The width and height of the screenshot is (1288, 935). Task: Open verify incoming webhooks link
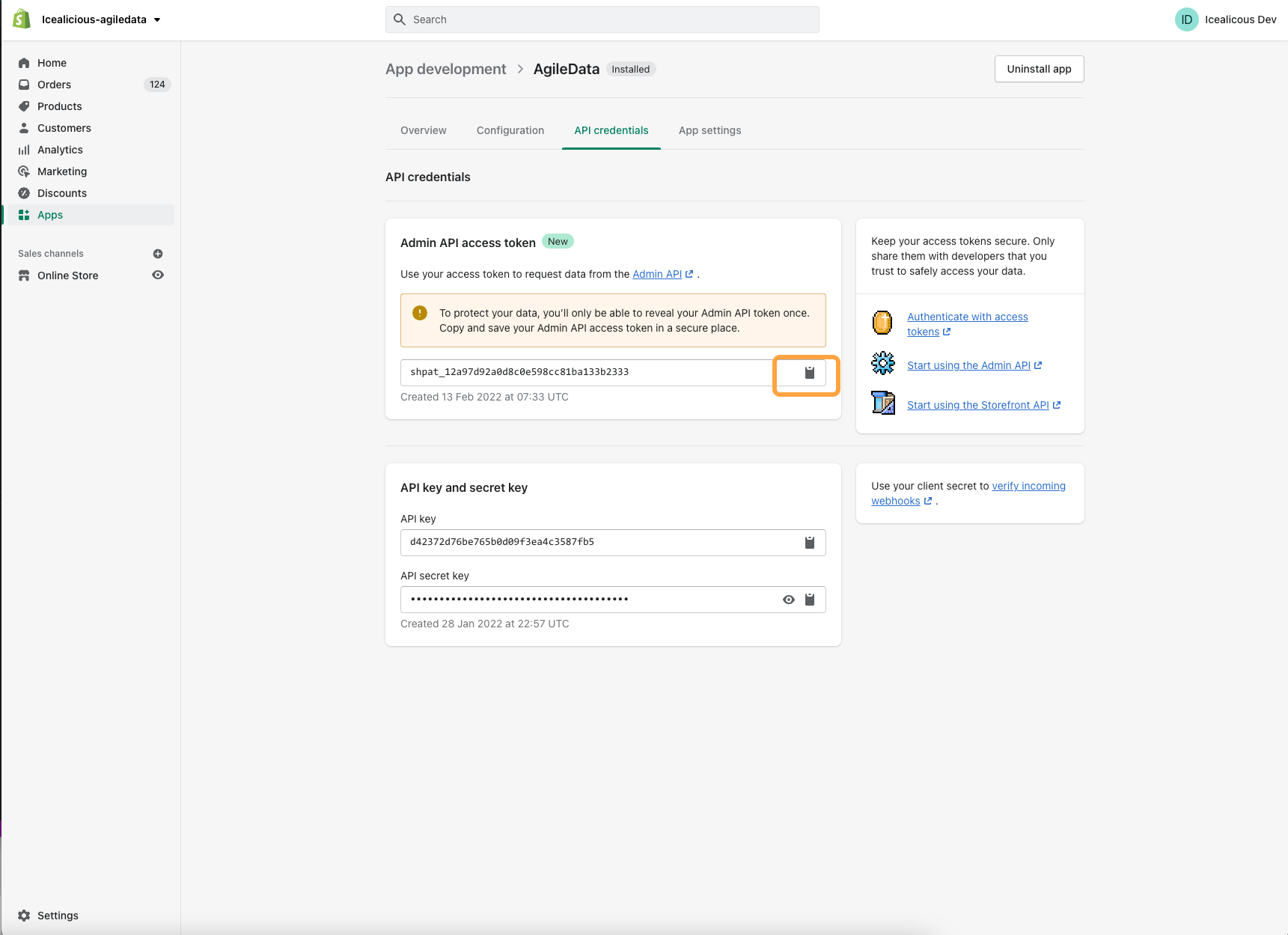coord(968,493)
